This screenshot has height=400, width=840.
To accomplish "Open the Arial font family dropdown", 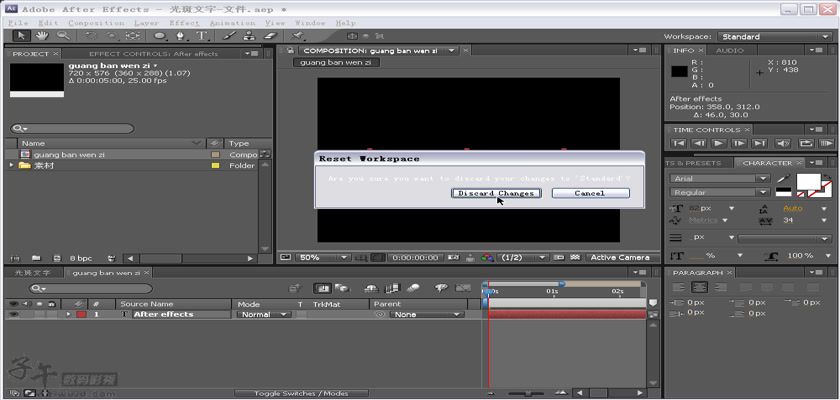I will 719,178.
